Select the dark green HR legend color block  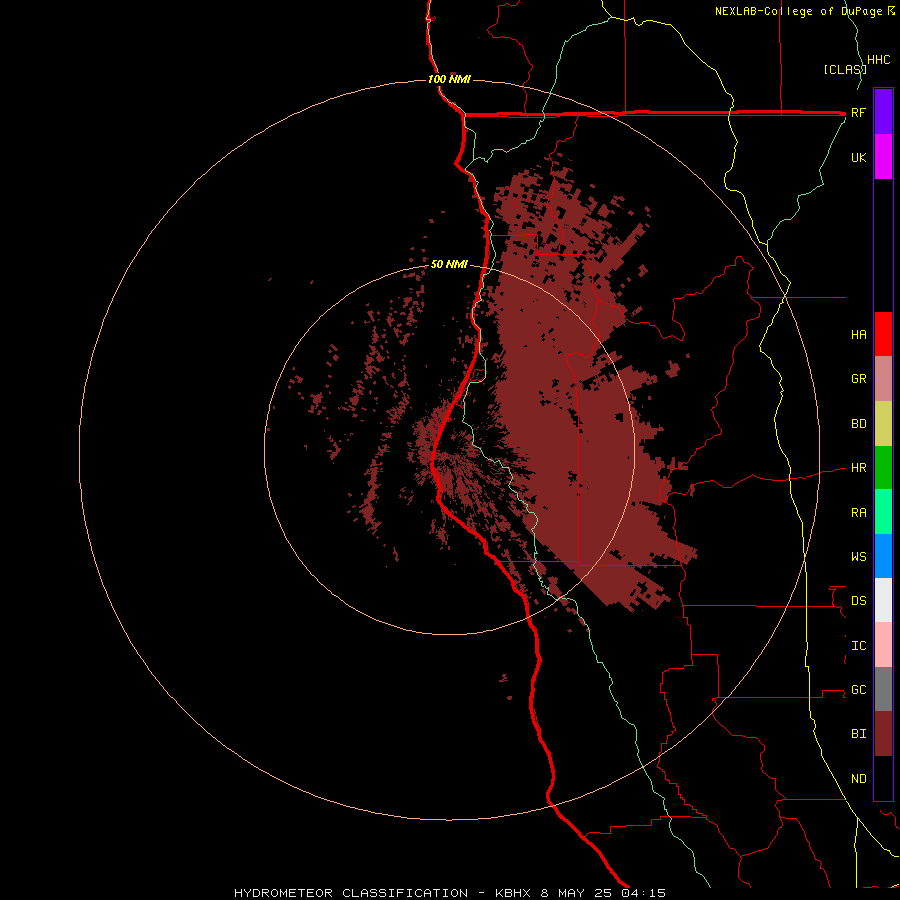[x=883, y=468]
